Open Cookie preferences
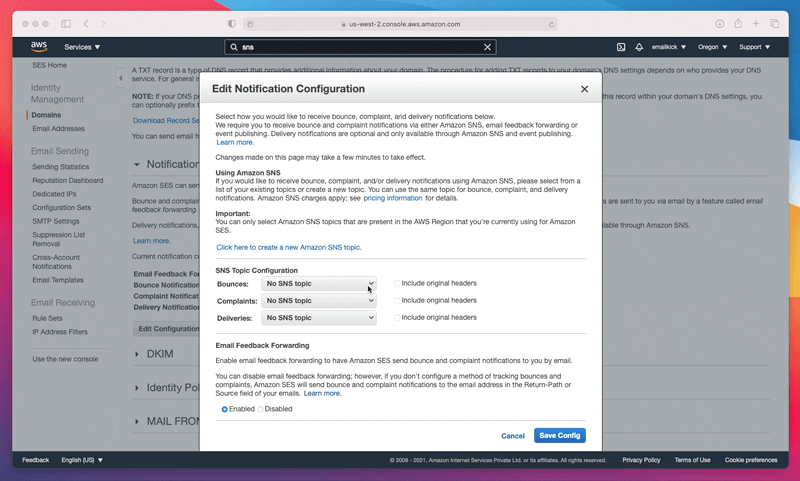800x481 pixels. pos(751,460)
